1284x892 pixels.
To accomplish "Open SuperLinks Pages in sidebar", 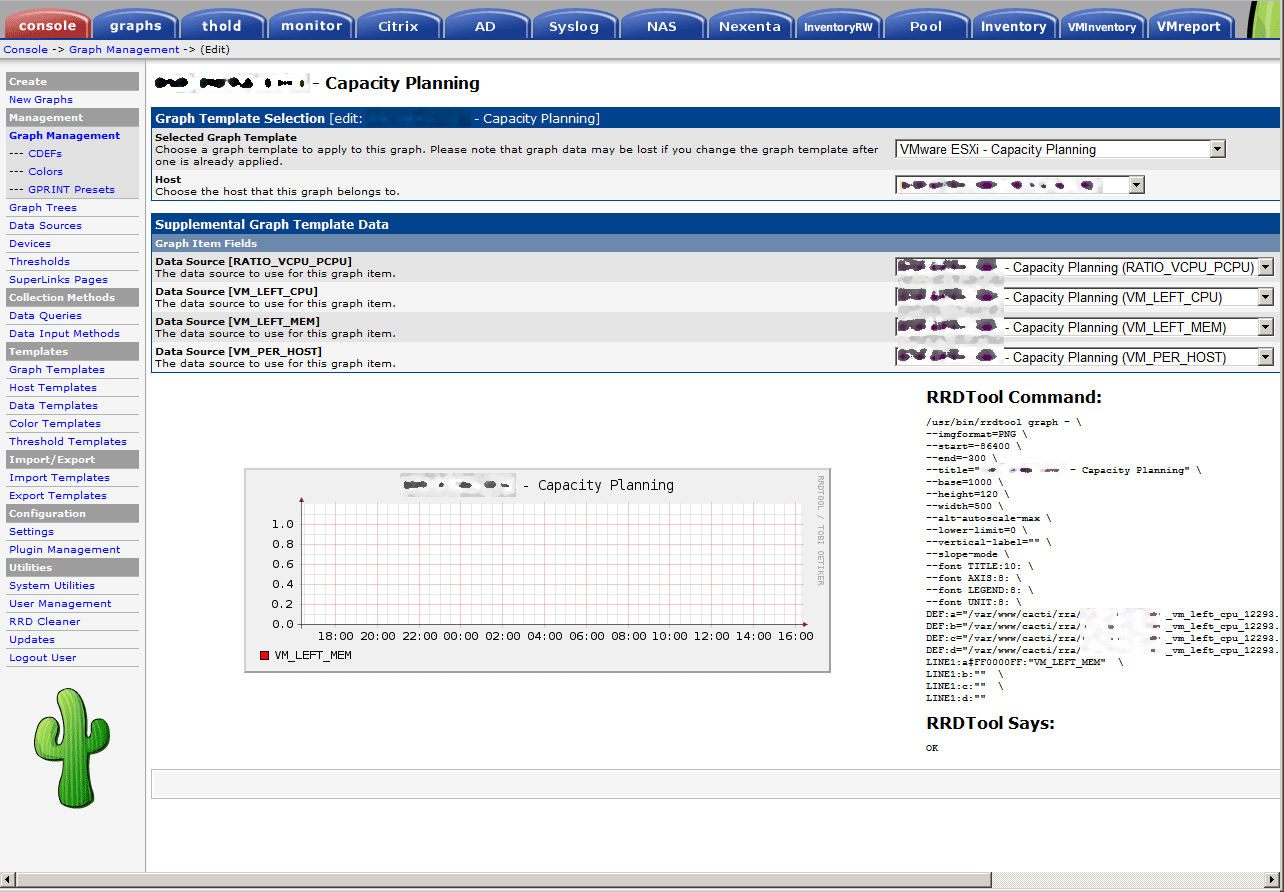I will tap(58, 280).
